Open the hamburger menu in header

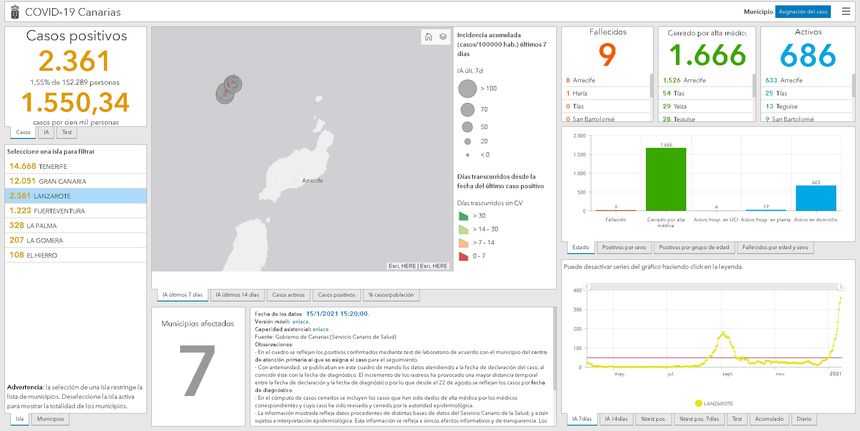point(846,11)
